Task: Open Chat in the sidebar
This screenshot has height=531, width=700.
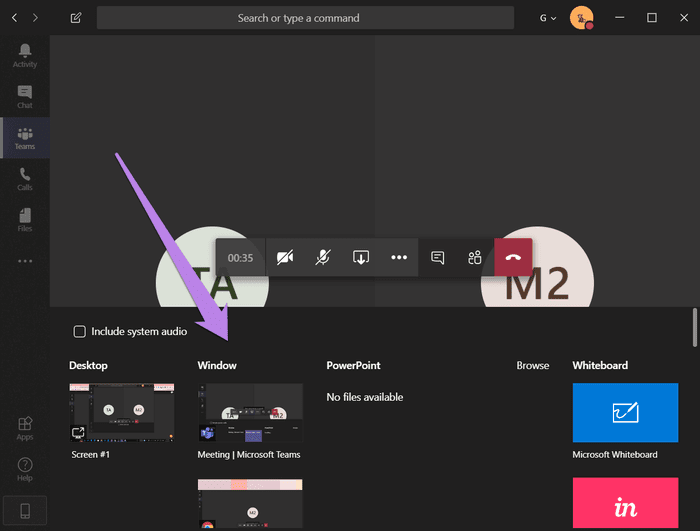Action: point(25,97)
